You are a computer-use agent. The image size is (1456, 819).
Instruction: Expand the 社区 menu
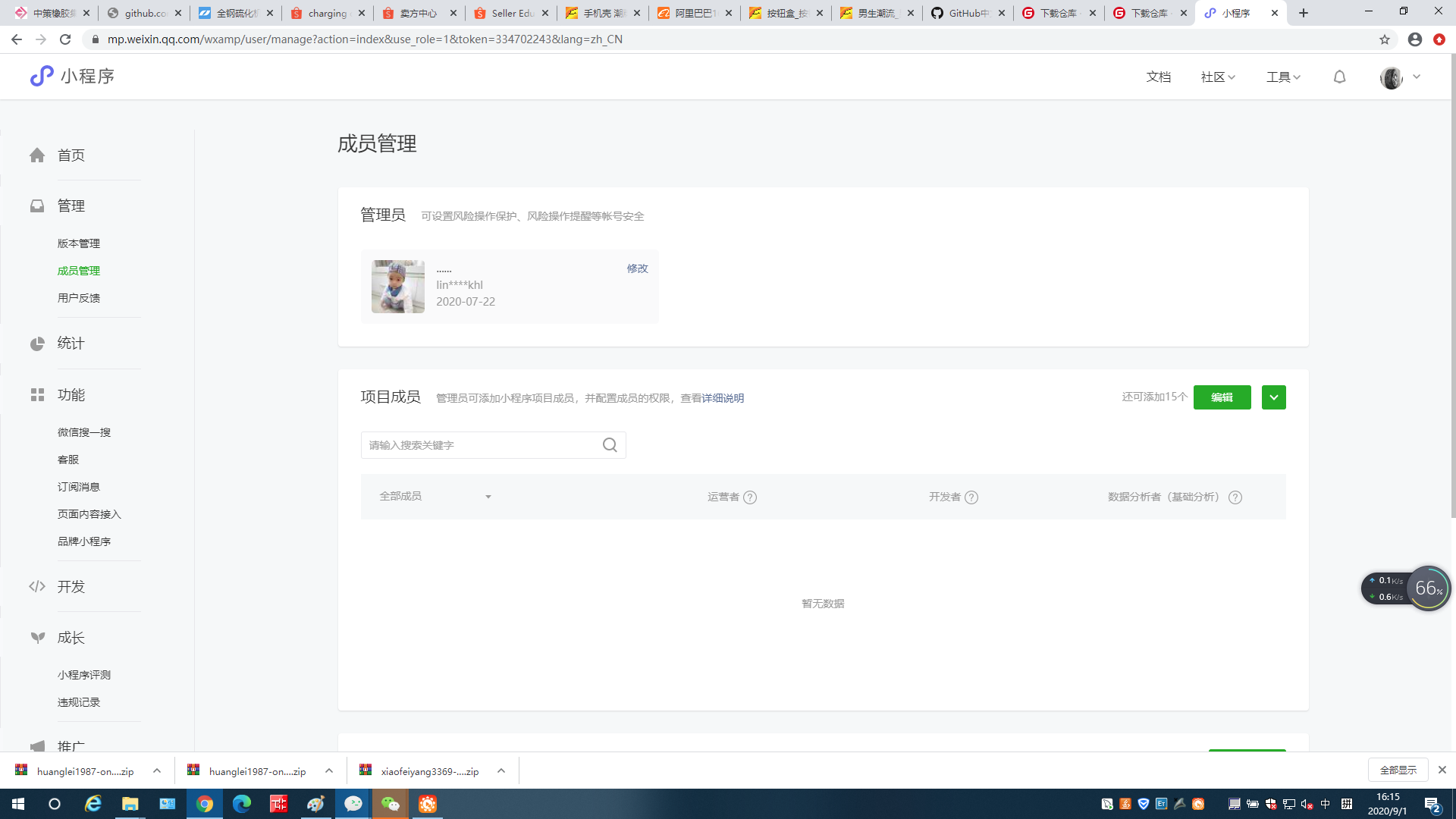point(1218,77)
